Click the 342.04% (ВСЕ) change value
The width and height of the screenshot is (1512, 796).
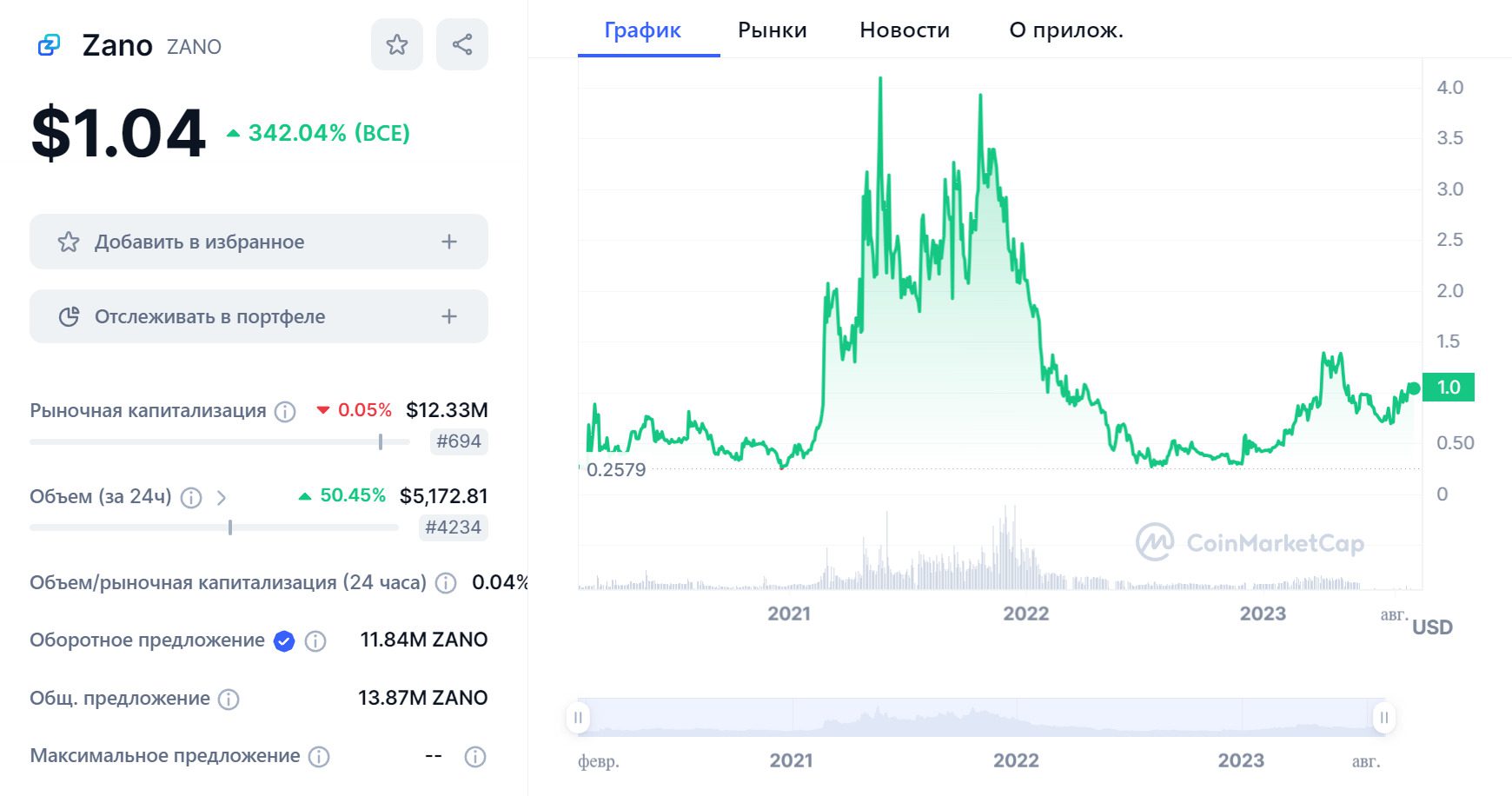tap(328, 133)
